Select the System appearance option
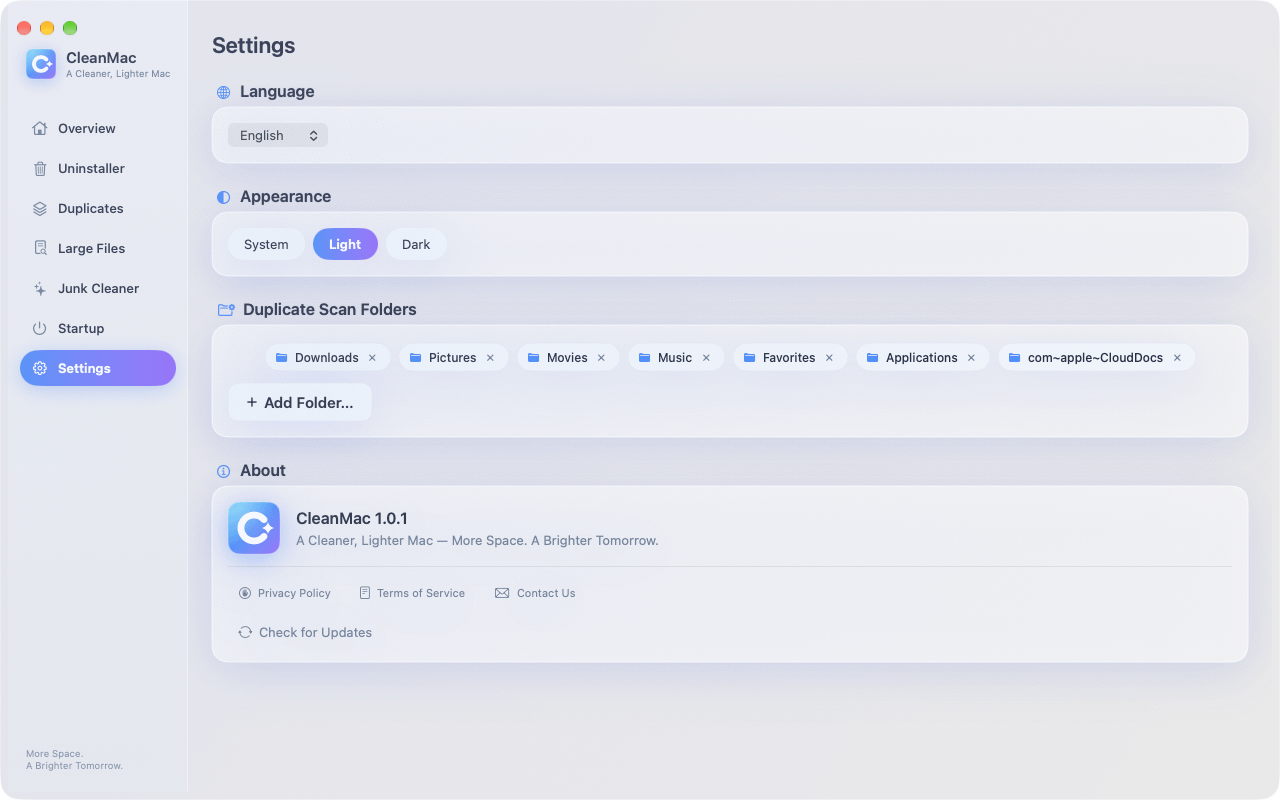This screenshot has width=1280, height=800. [266, 244]
